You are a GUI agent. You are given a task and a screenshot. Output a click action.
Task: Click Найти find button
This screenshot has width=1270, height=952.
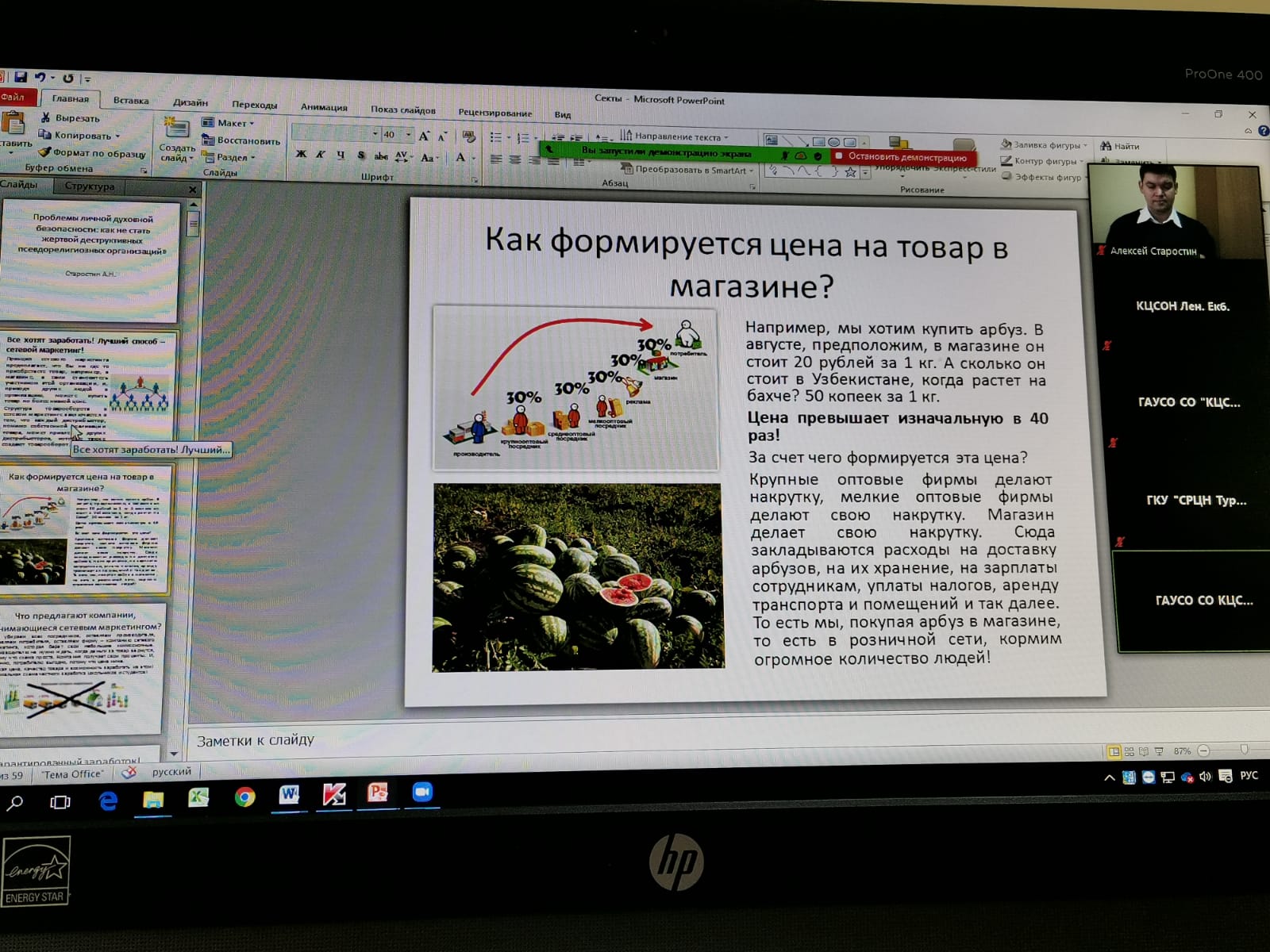pyautogui.click(x=1120, y=146)
